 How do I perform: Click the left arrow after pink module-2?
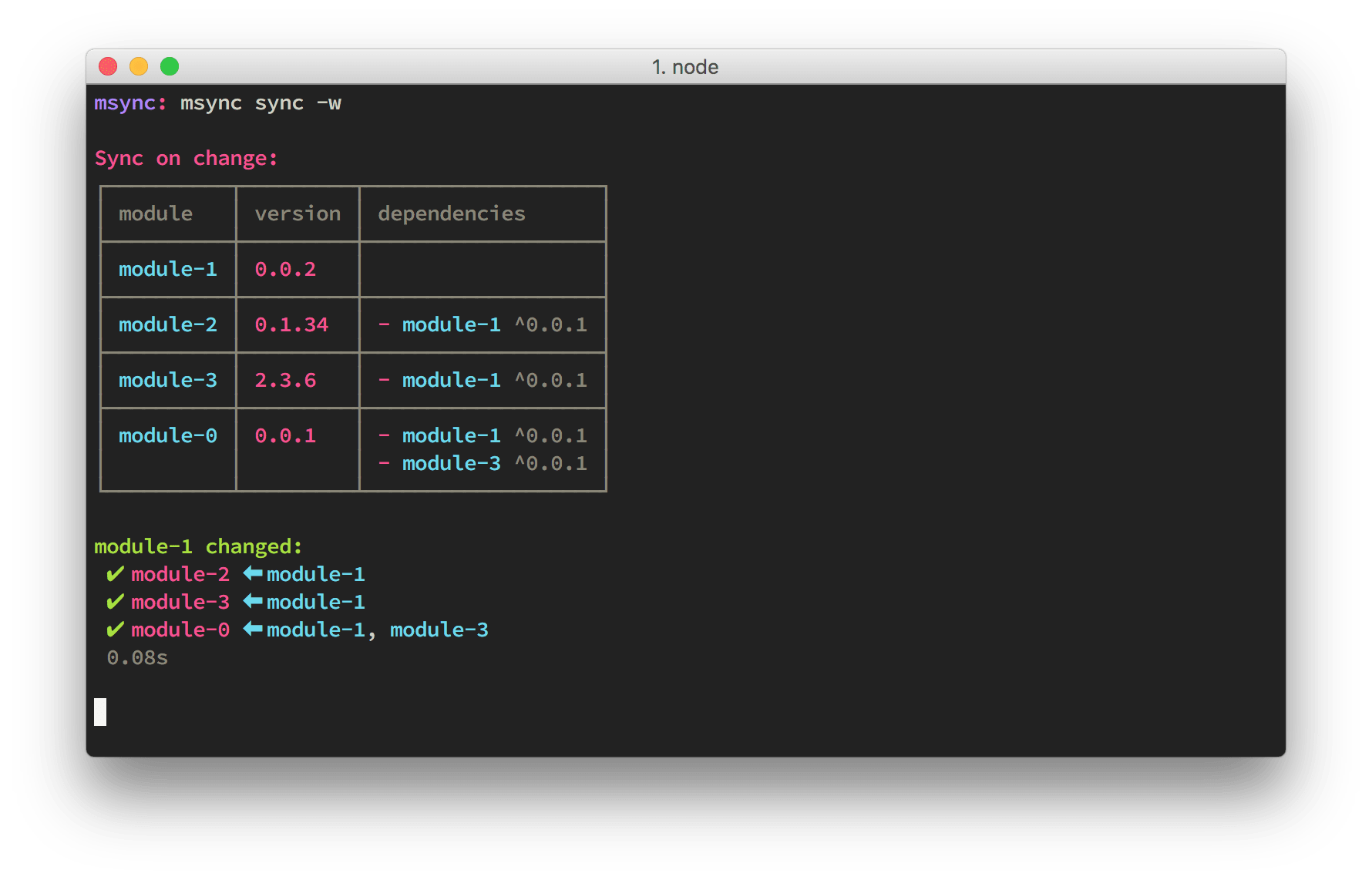pyautogui.click(x=253, y=573)
